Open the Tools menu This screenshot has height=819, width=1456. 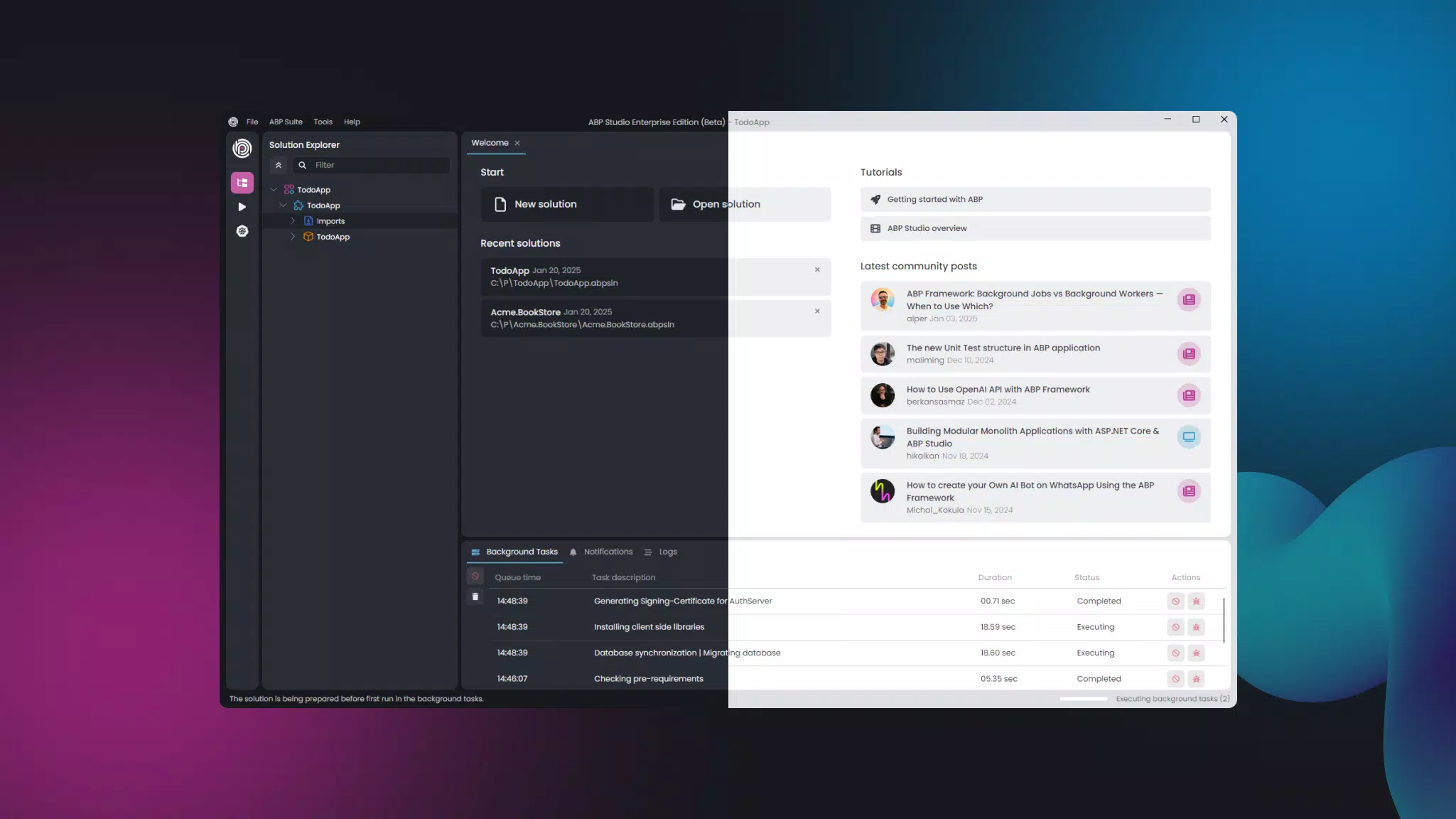323,122
